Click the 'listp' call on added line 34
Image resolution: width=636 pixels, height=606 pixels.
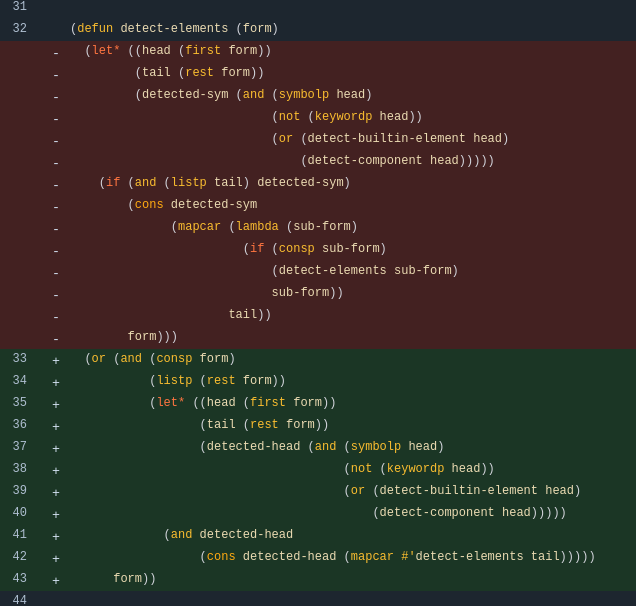(174, 381)
